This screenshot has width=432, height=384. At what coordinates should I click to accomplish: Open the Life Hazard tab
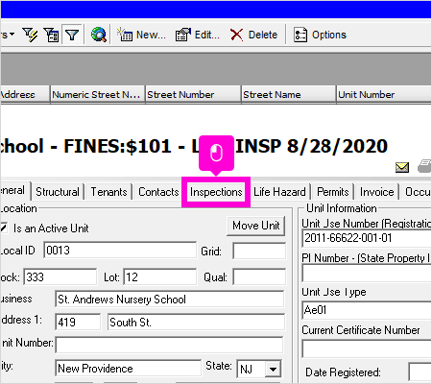[x=279, y=192]
